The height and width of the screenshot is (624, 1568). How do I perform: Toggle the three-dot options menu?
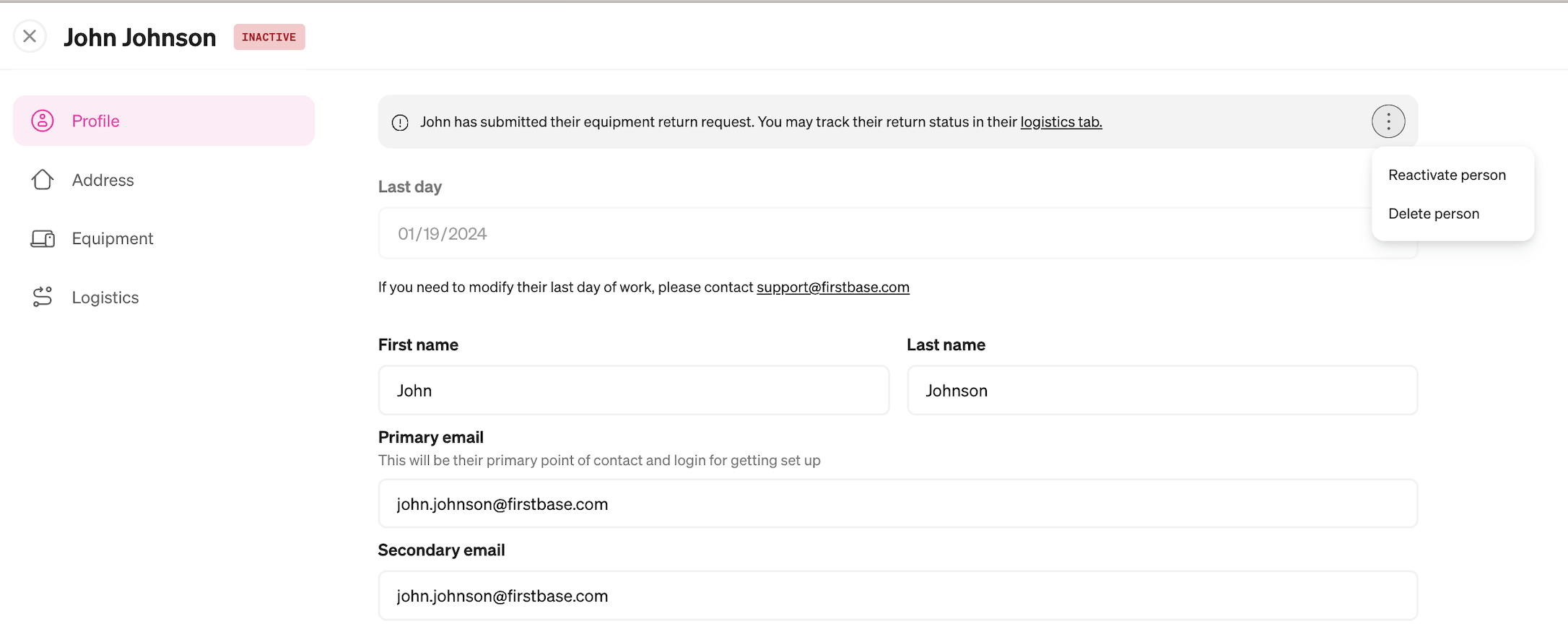[x=1388, y=121]
